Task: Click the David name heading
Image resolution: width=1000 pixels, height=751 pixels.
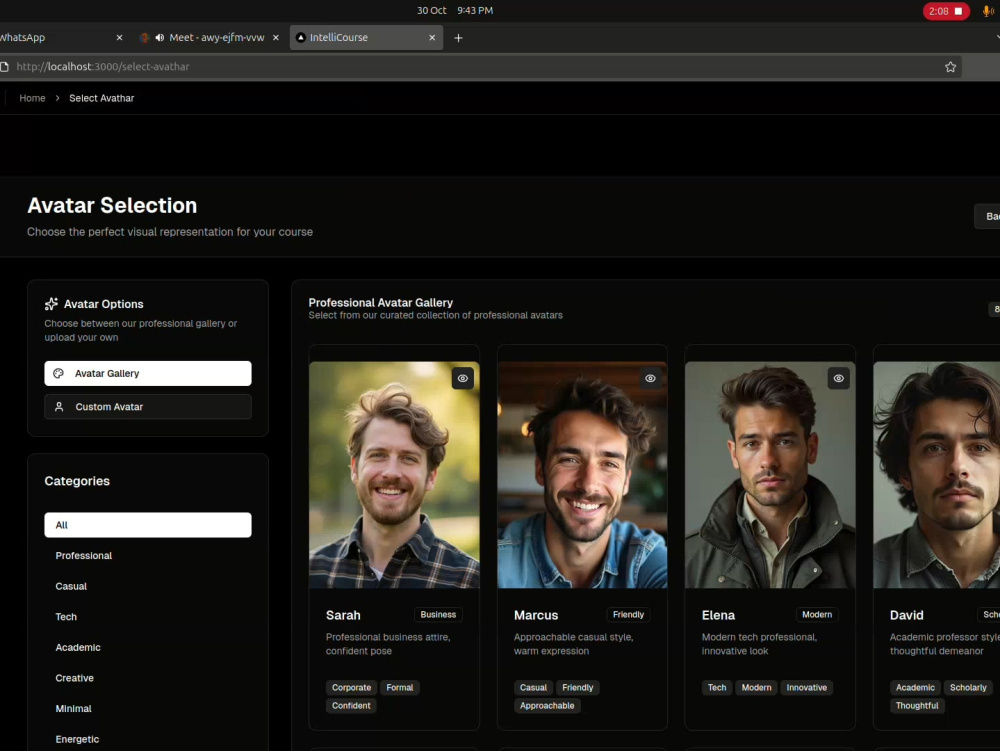Action: coord(906,615)
